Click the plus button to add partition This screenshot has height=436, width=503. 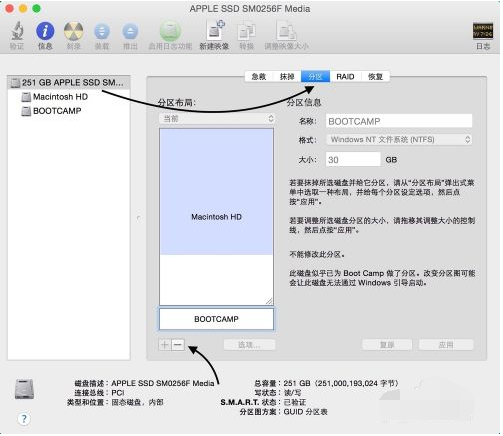click(x=165, y=345)
